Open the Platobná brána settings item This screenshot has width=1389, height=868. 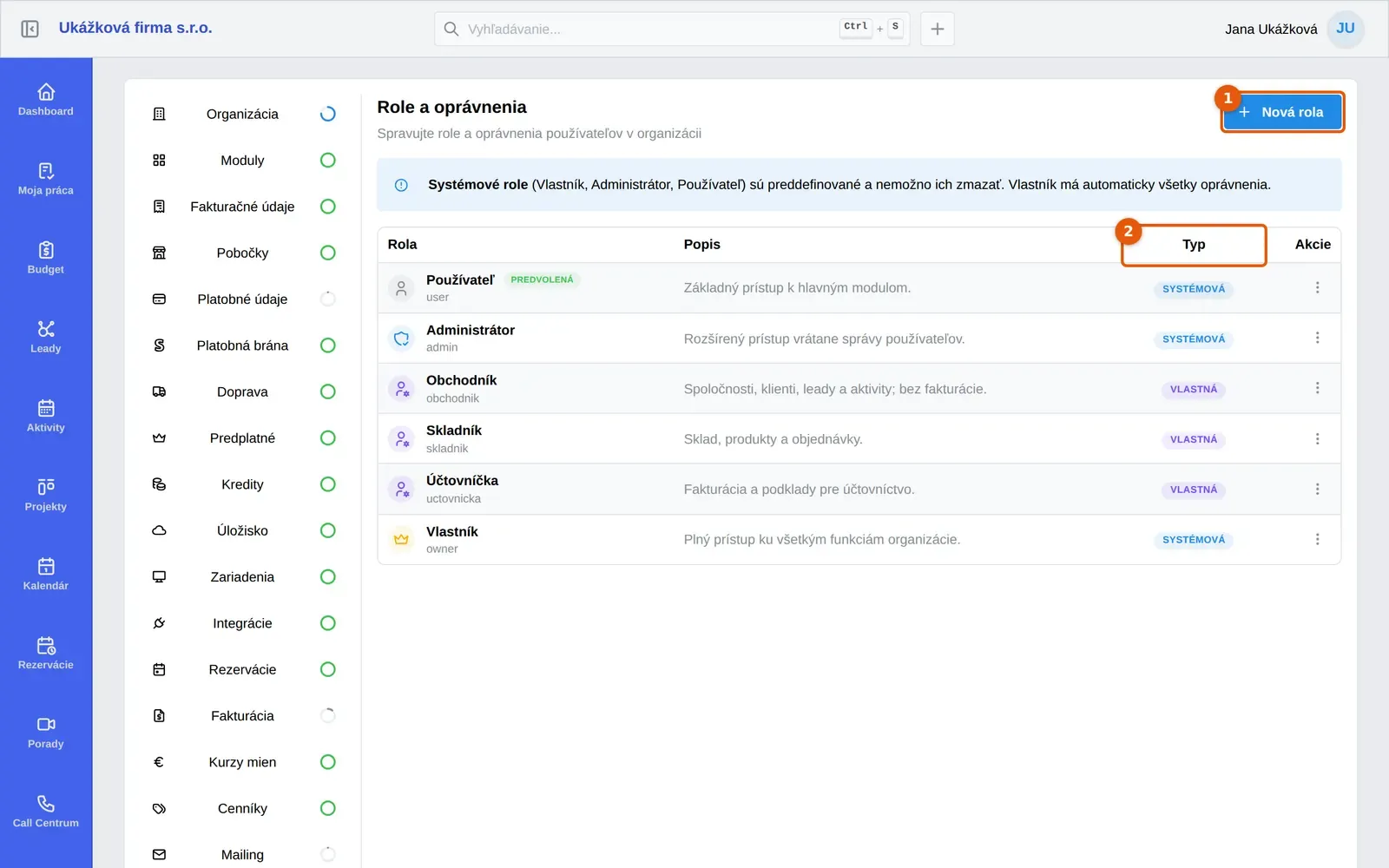click(242, 345)
